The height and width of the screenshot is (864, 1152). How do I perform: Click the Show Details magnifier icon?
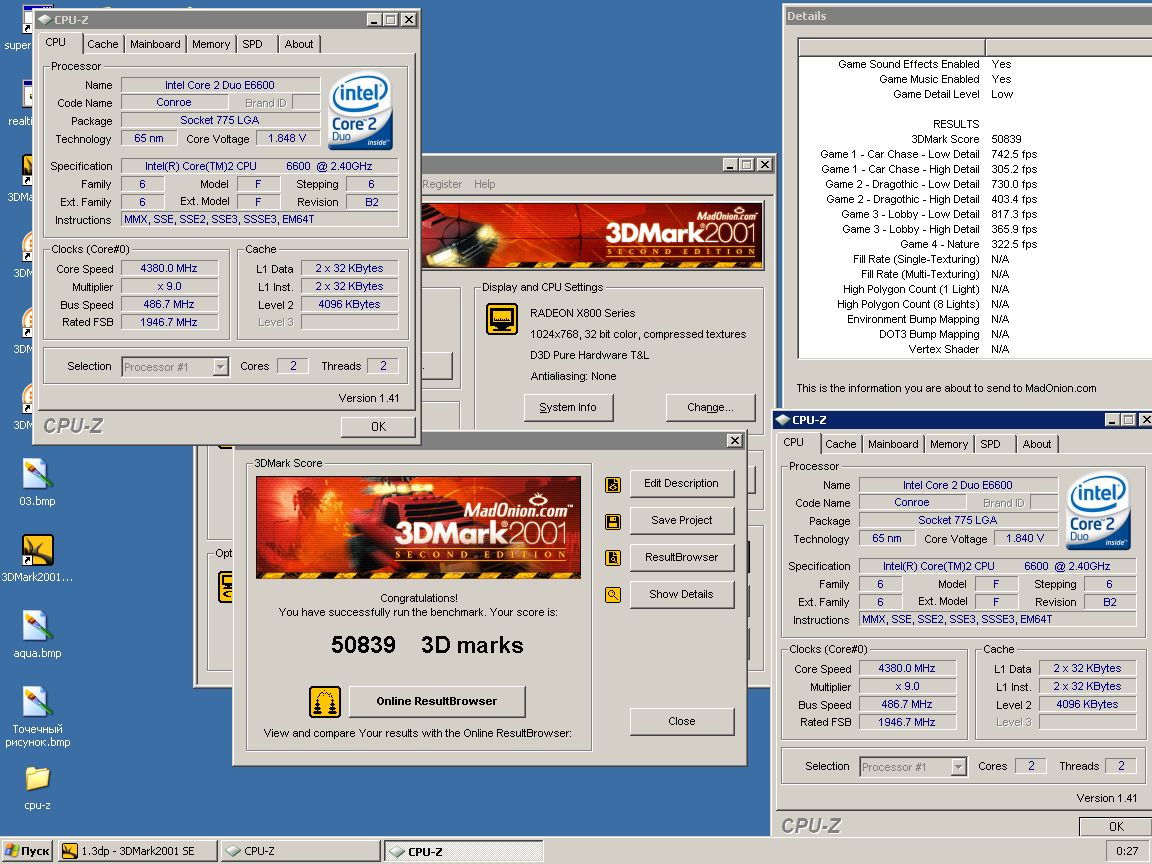[x=613, y=594]
